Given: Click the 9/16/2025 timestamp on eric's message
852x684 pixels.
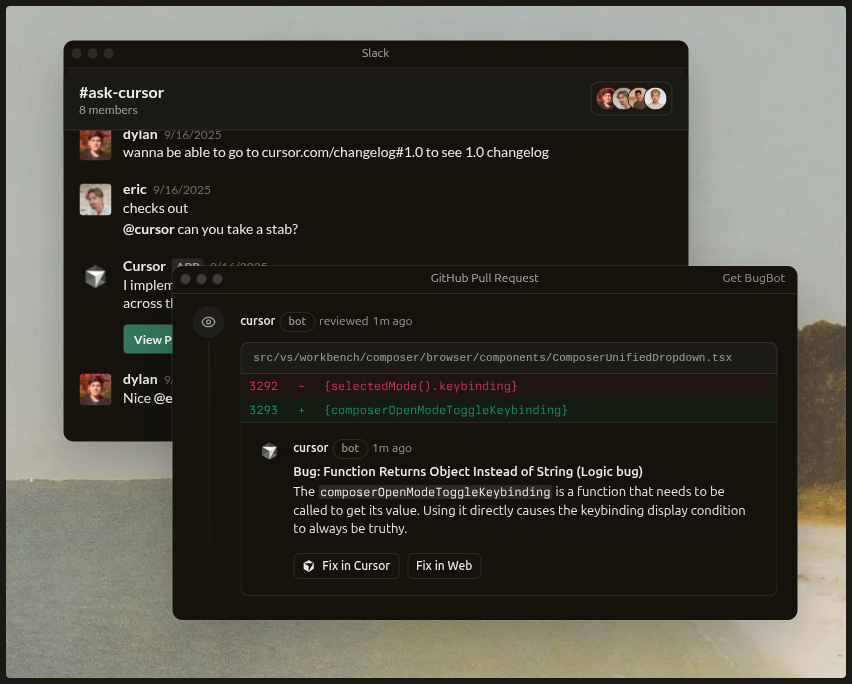Looking at the screenshot, I should (x=182, y=190).
